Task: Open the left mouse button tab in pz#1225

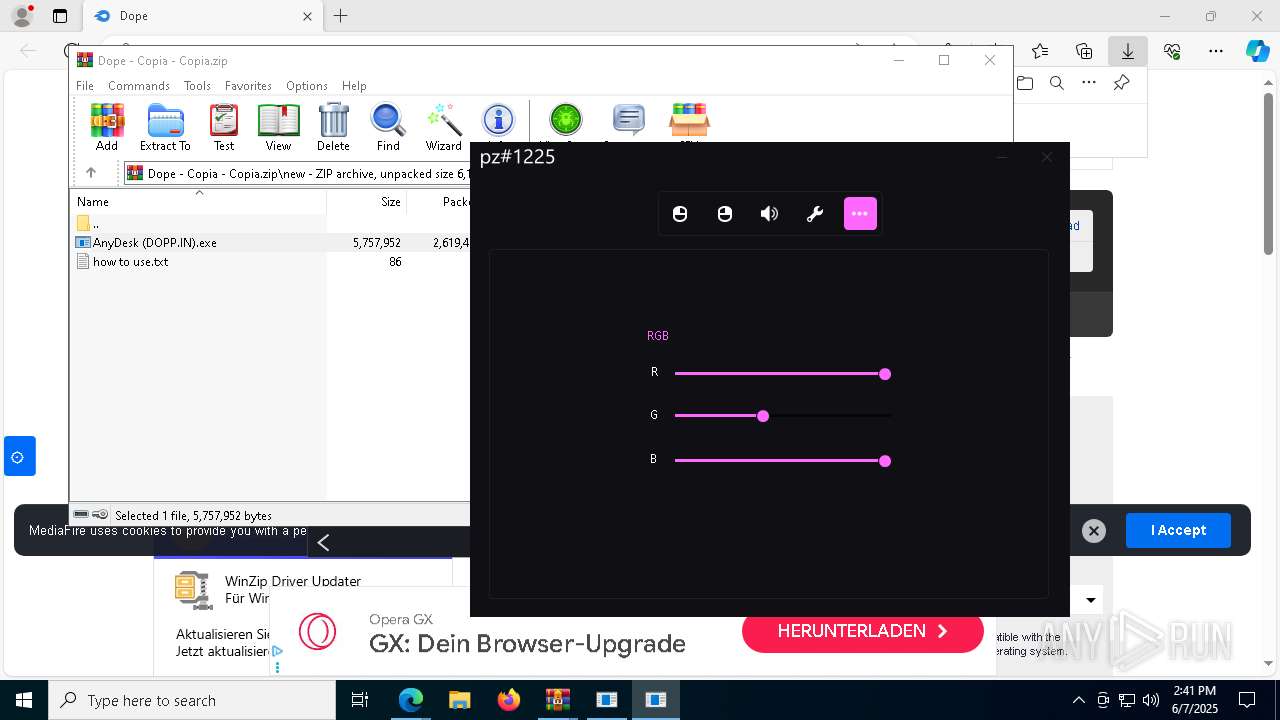Action: pos(680,214)
